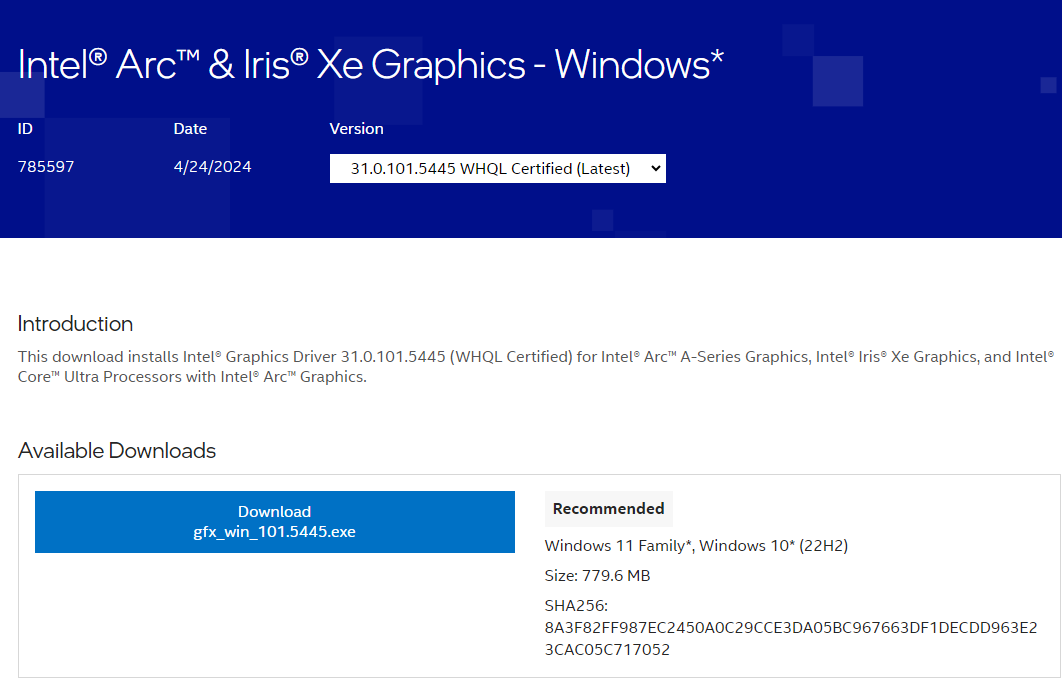The width and height of the screenshot is (1062, 680).
Task: Click the ID column label
Action: pos(26,129)
